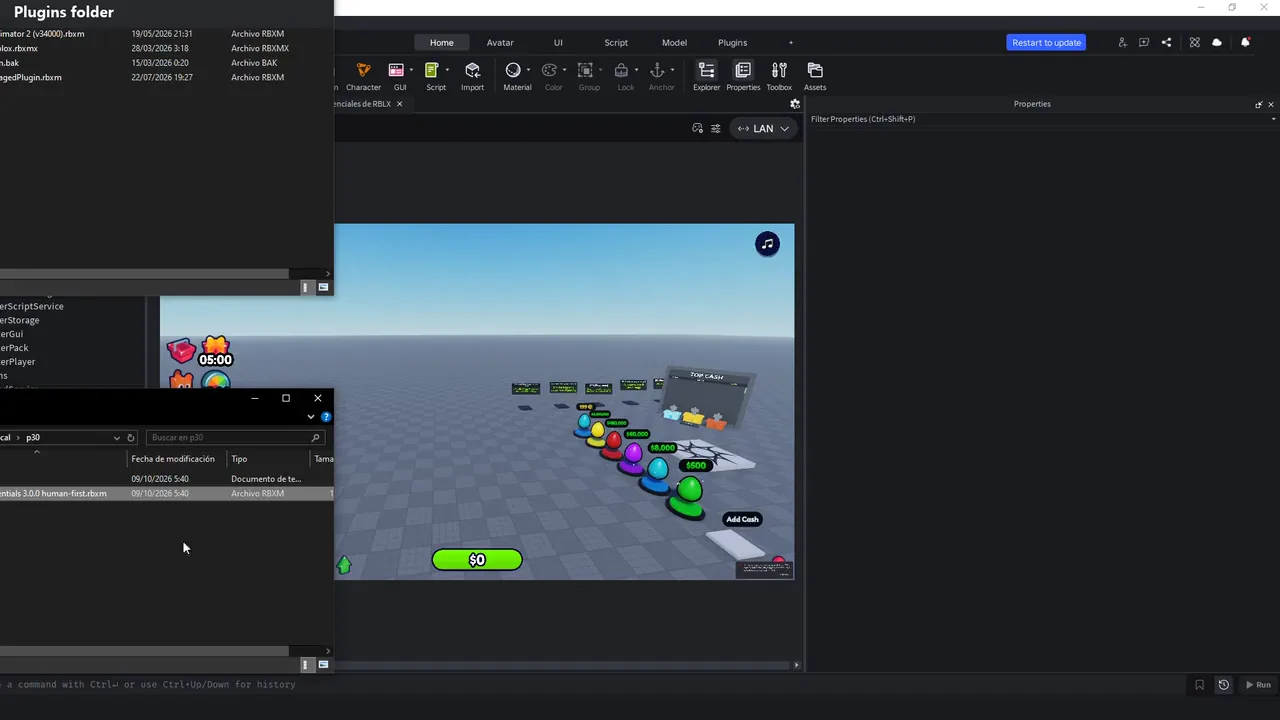This screenshot has height=720, width=1280.
Task: Click the share icon in top bar
Action: [x=1166, y=42]
